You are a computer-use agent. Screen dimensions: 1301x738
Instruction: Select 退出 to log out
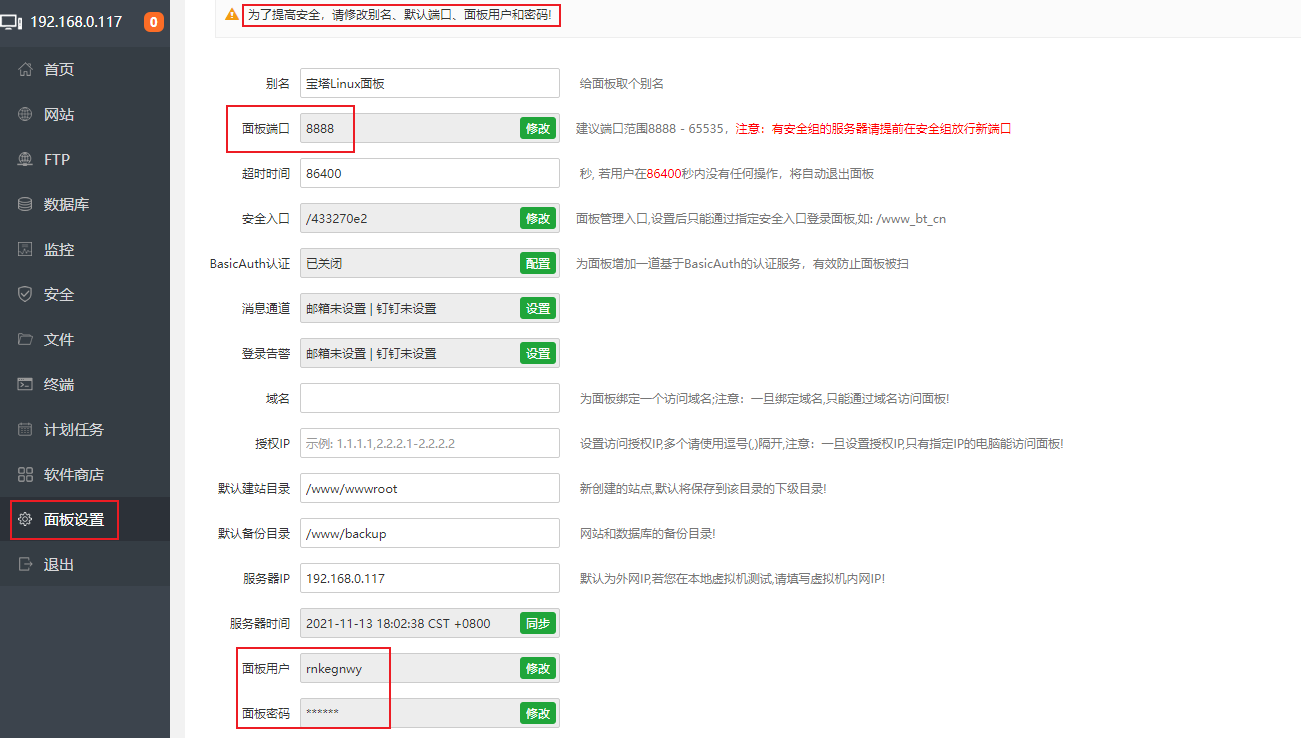(x=58, y=565)
